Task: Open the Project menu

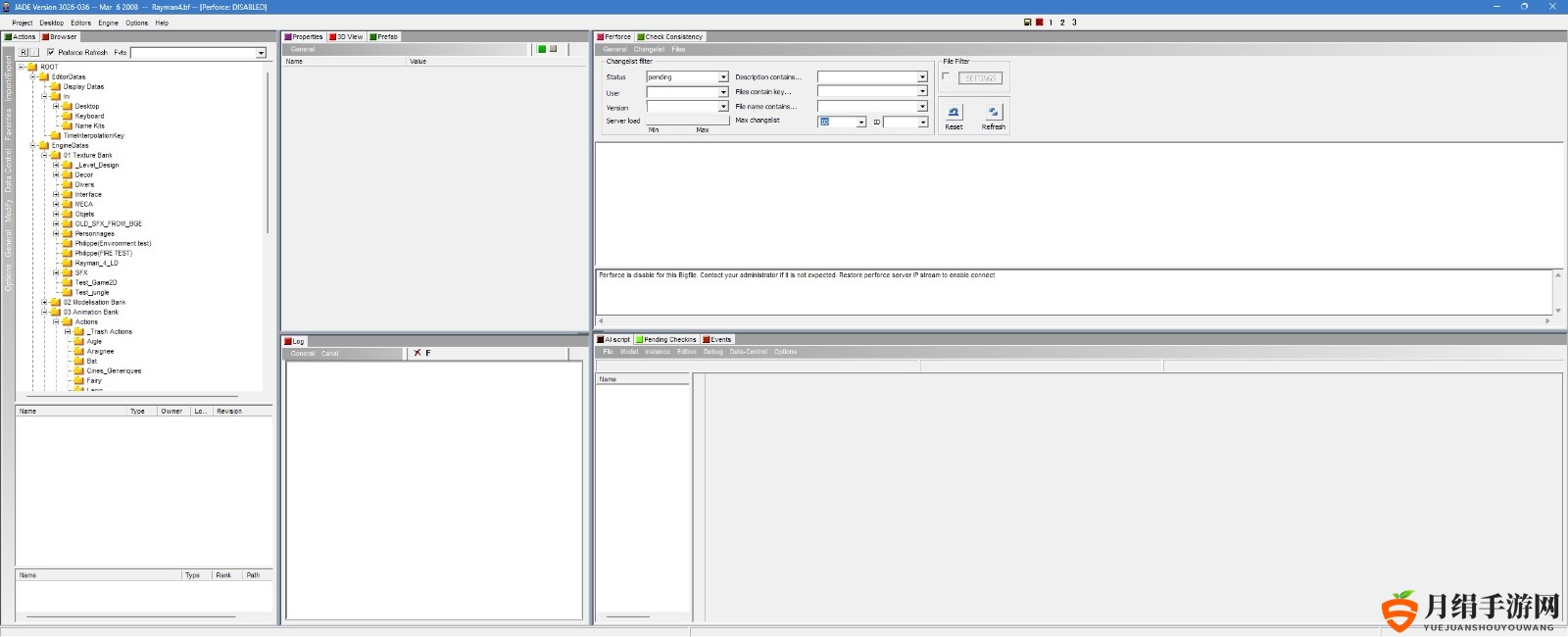Action: [22, 23]
